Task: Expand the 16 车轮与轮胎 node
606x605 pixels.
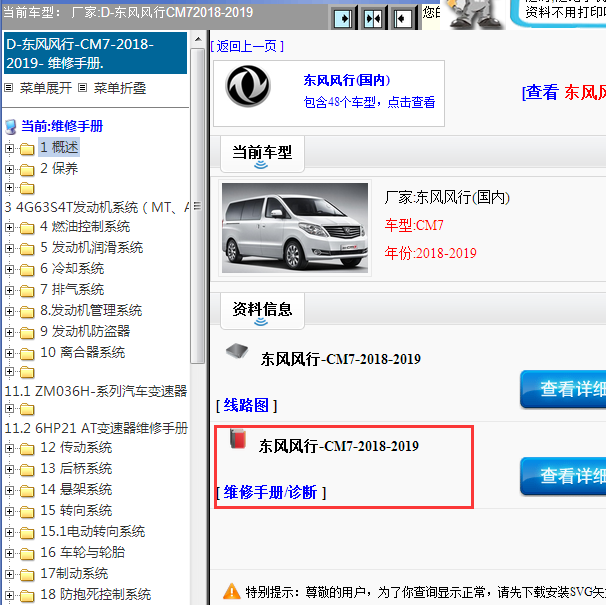Action: [x=9, y=554]
